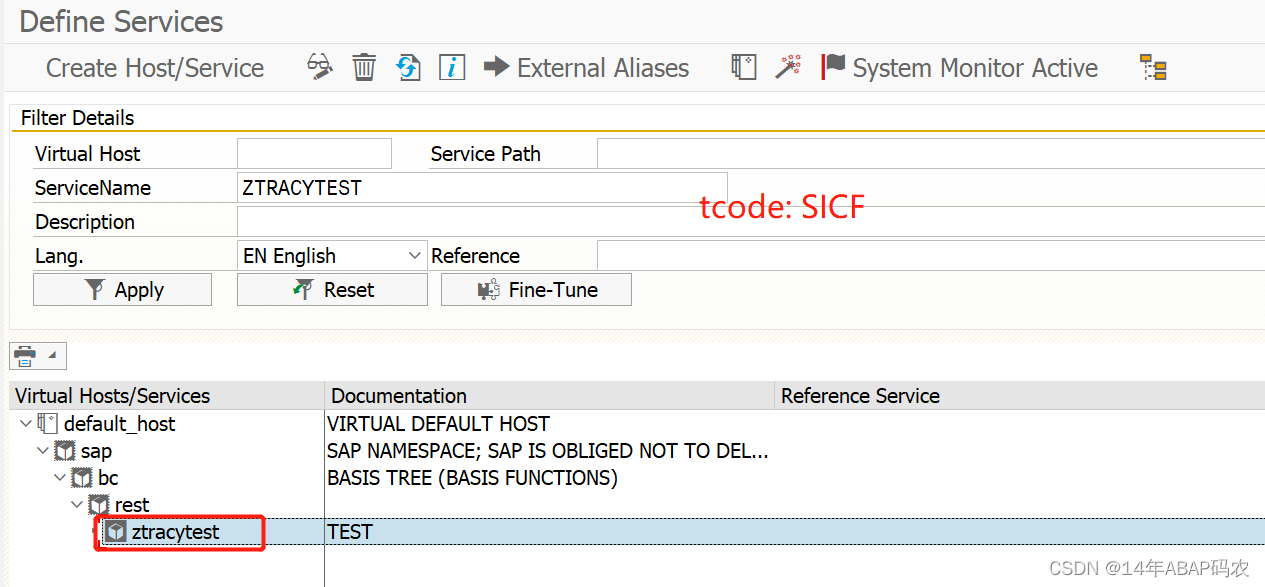Open the print options dropdown arrow
This screenshot has width=1265, height=587.
click(x=50, y=355)
